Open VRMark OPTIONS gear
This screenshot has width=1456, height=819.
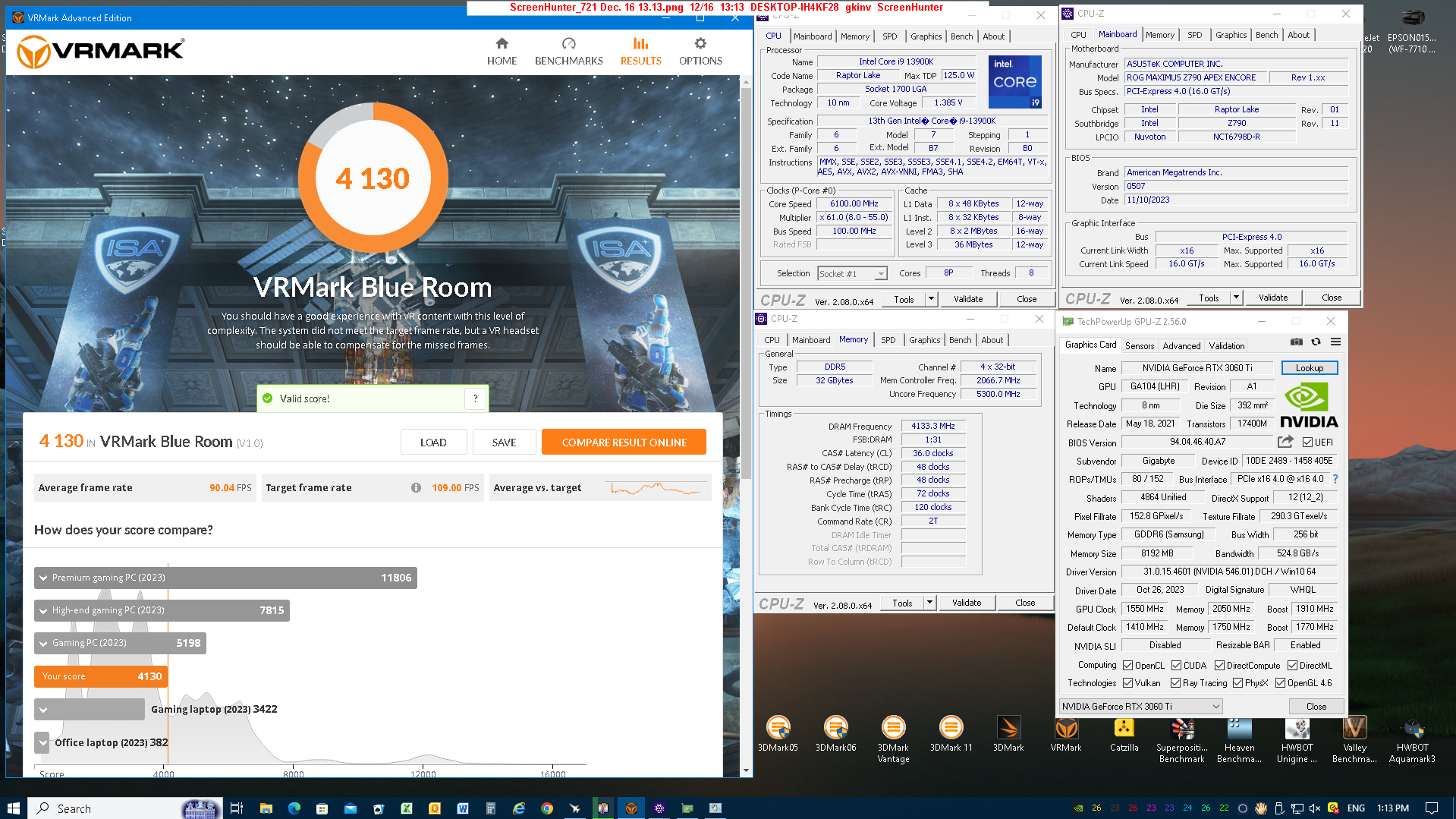click(x=700, y=52)
